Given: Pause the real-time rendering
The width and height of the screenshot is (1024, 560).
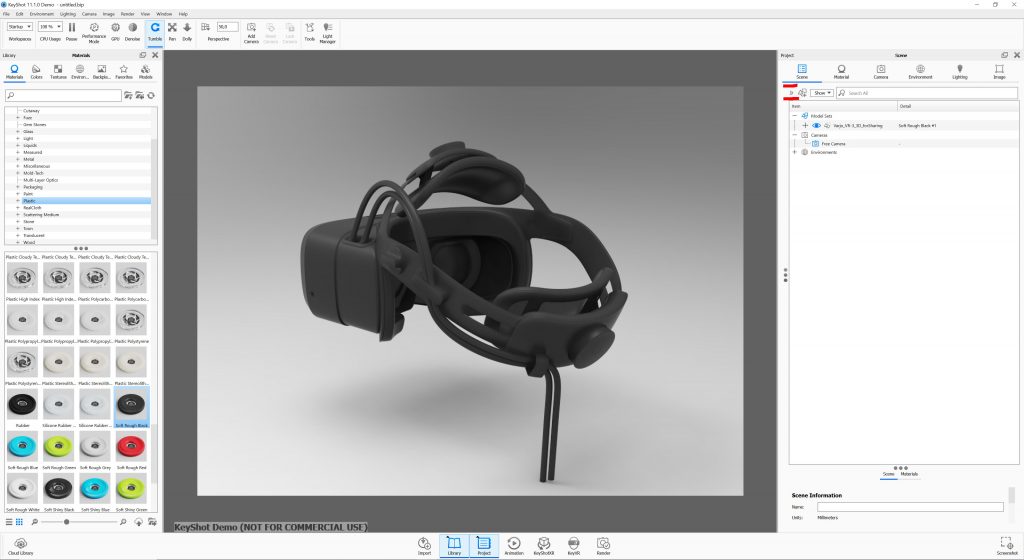Looking at the screenshot, I should coord(71,31).
